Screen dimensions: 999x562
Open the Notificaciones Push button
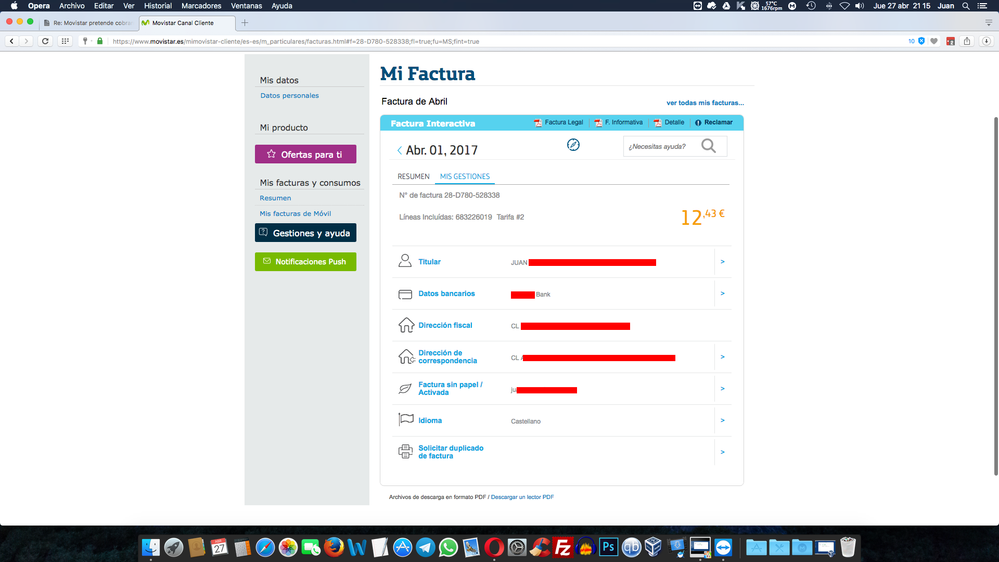tap(305, 262)
